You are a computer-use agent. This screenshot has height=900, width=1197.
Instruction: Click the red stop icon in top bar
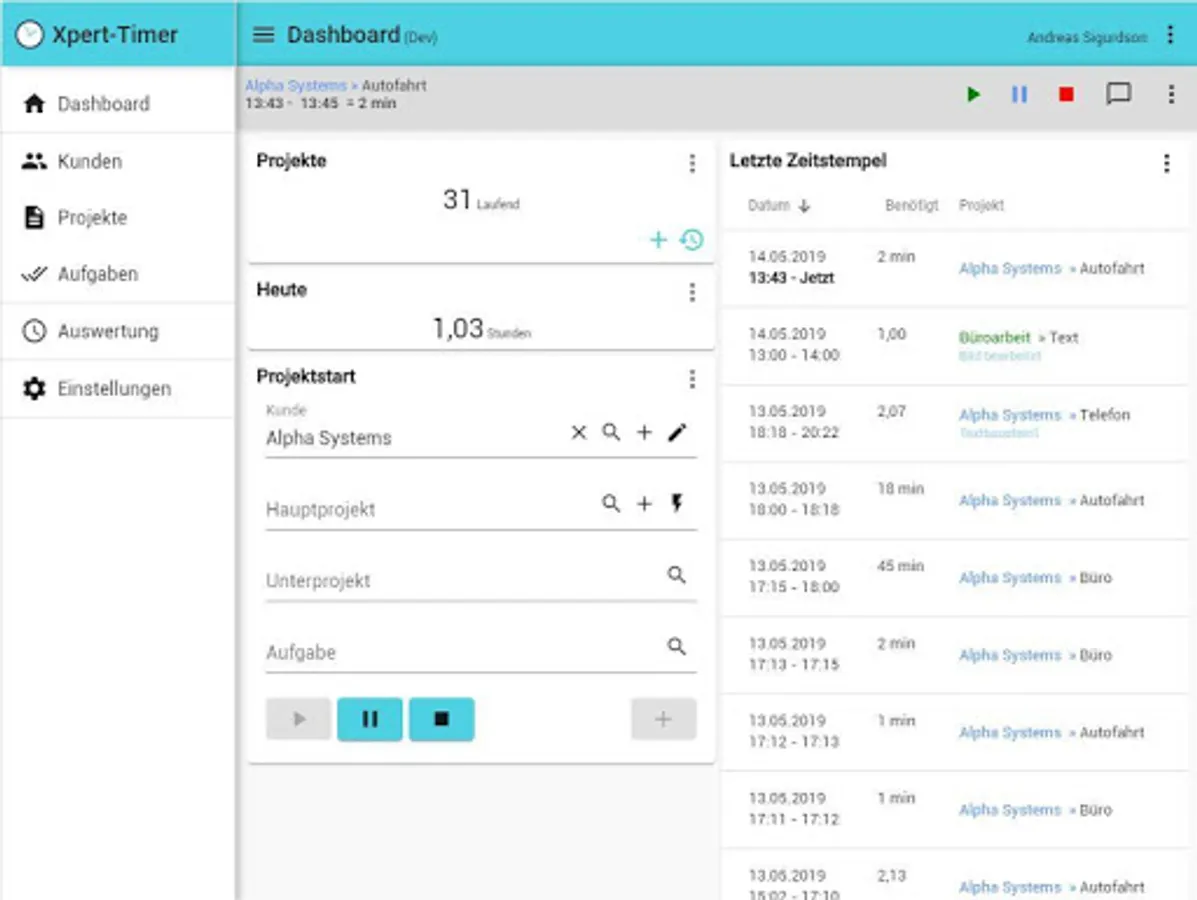pyautogui.click(x=1066, y=95)
